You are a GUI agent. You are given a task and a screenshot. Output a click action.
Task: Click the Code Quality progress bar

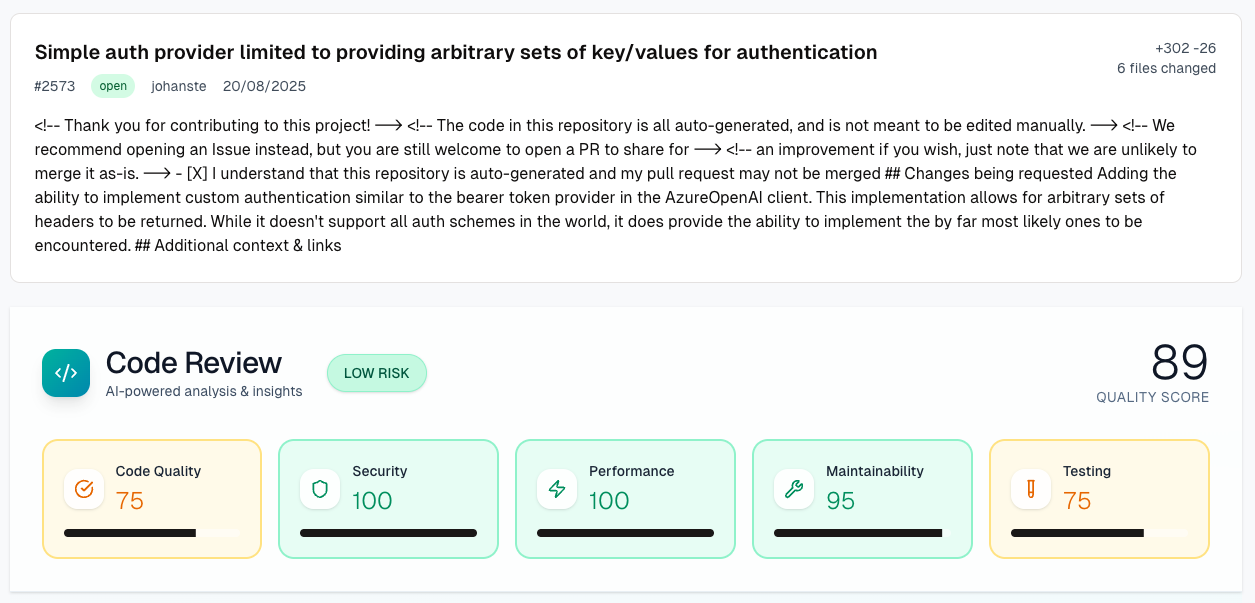(152, 533)
